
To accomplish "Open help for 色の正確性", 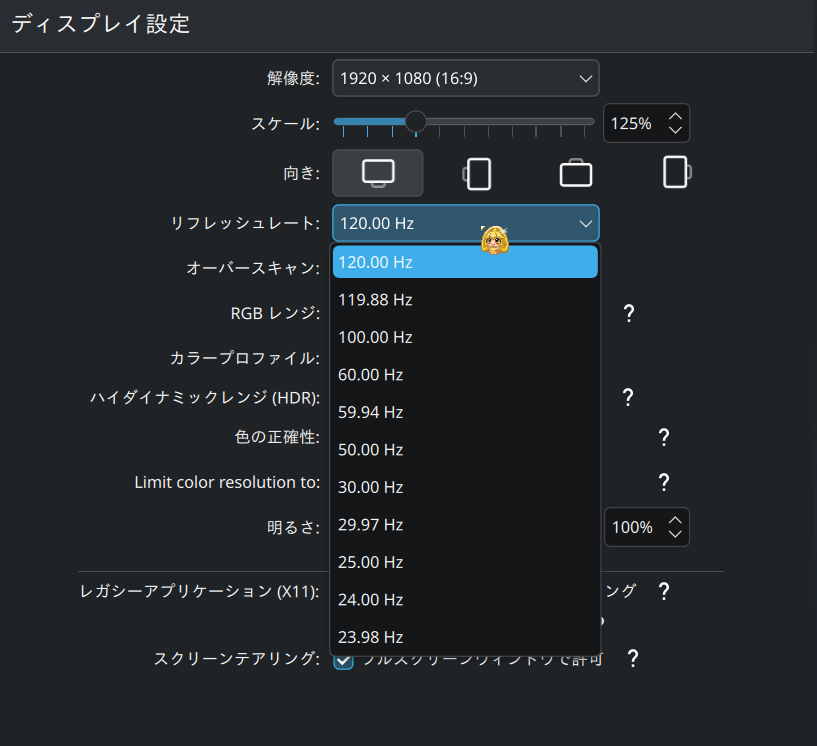I will click(663, 437).
